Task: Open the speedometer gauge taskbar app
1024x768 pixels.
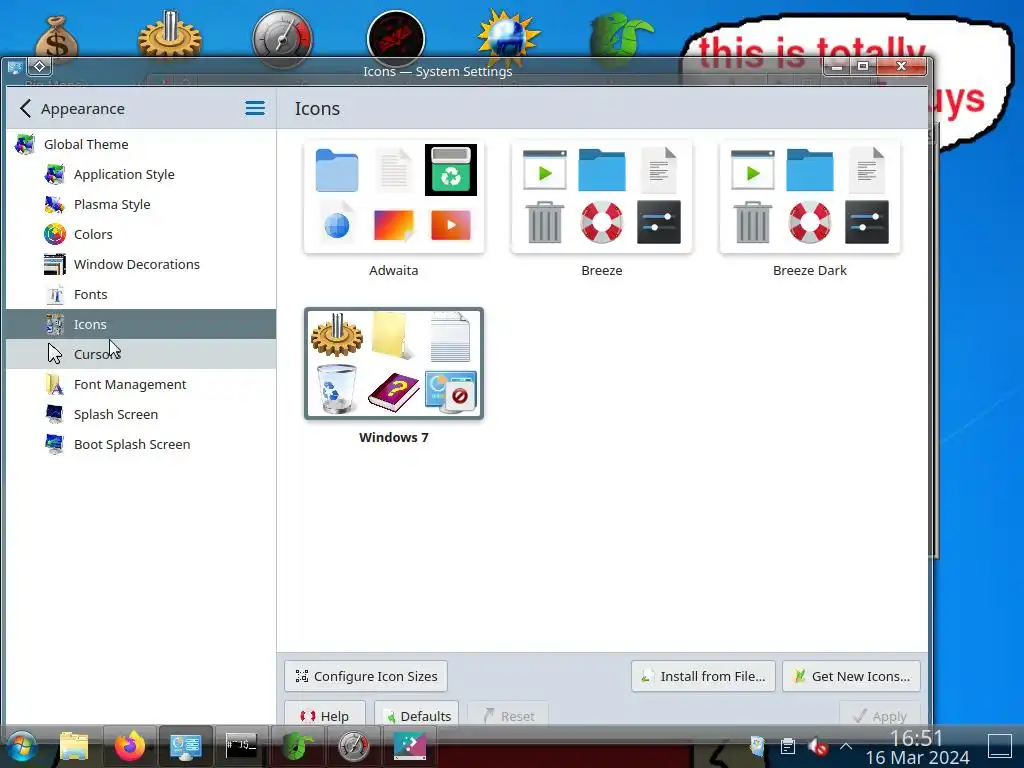Action: click(353, 746)
